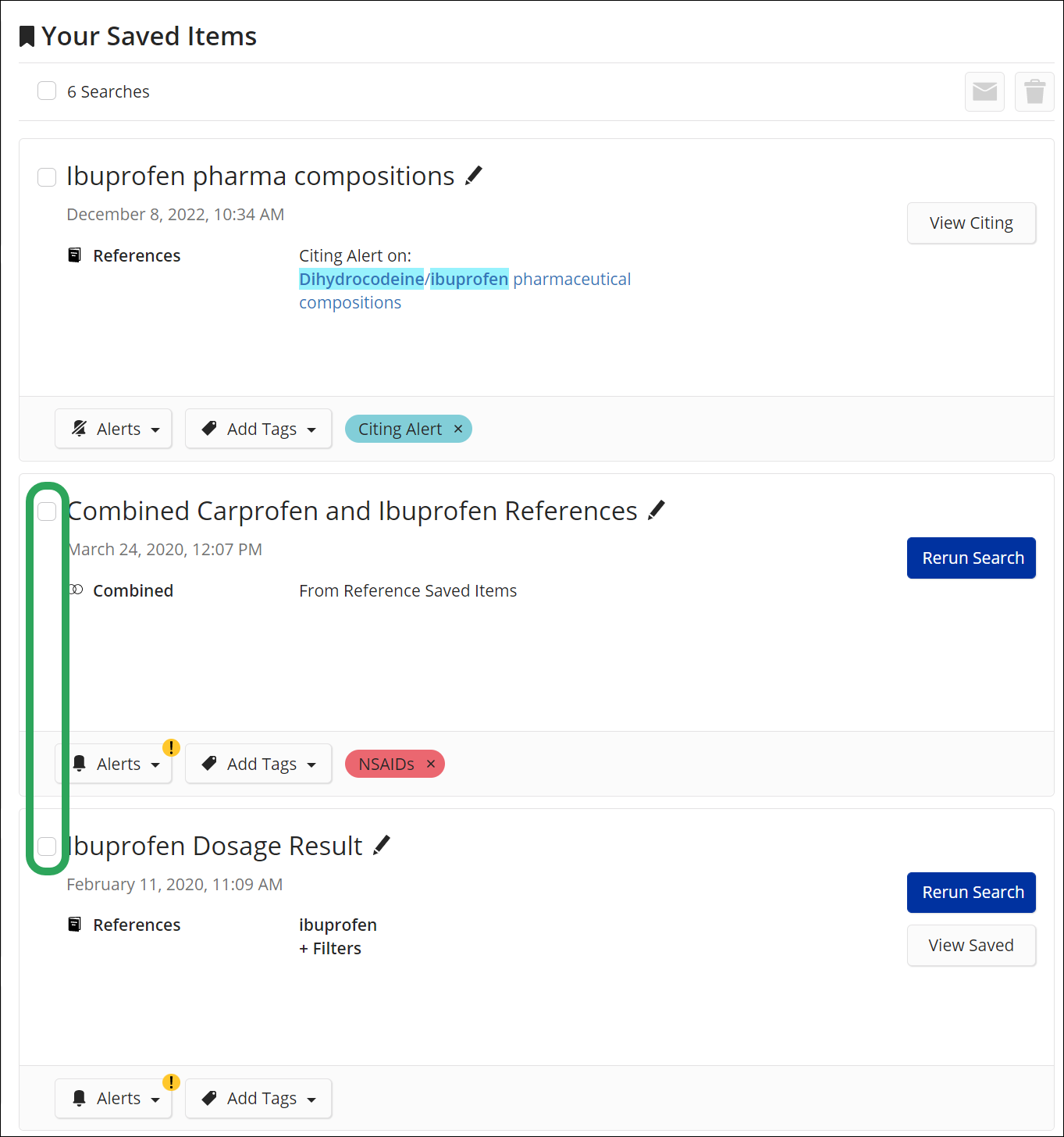Open Alerts dropdown for Ibuprofen pharma compositions
This screenshot has height=1137, width=1064.
pos(114,429)
